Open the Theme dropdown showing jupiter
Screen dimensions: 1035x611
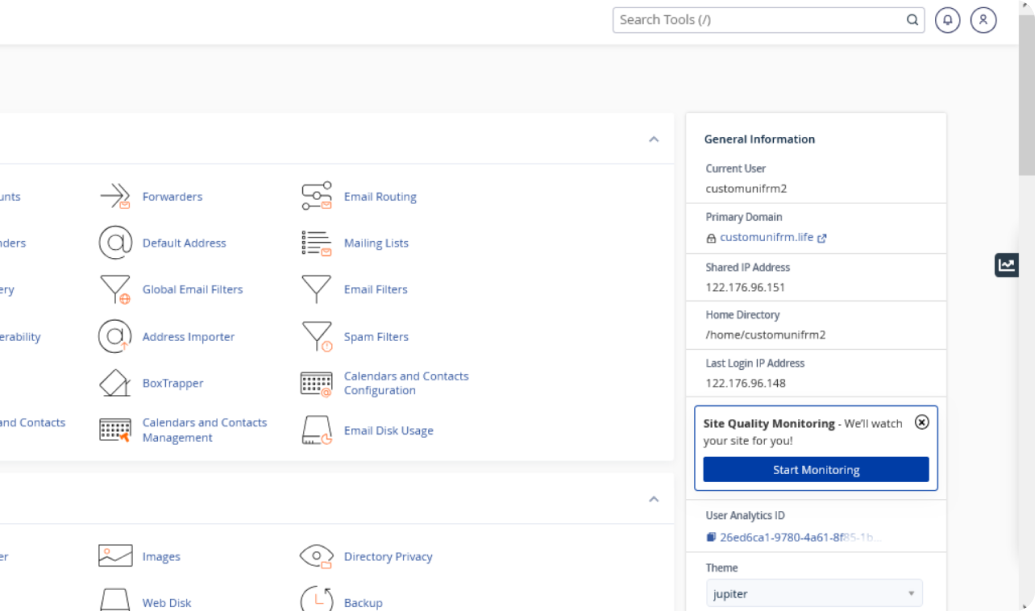(x=814, y=594)
